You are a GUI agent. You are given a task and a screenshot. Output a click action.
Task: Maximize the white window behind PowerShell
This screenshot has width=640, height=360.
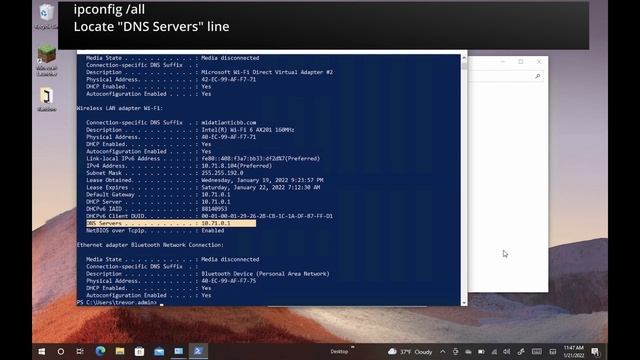[521, 62]
